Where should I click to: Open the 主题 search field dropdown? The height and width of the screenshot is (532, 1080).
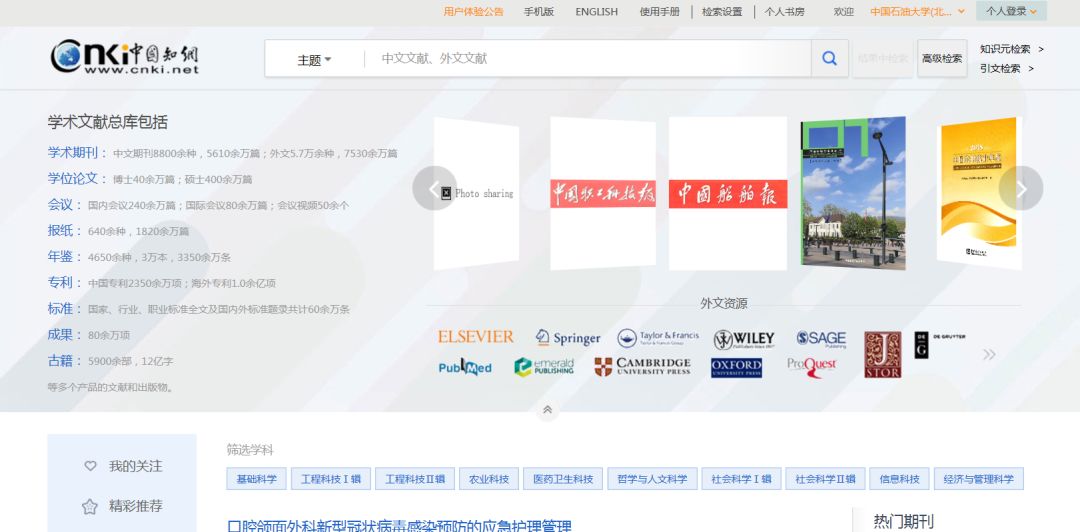[x=314, y=60]
